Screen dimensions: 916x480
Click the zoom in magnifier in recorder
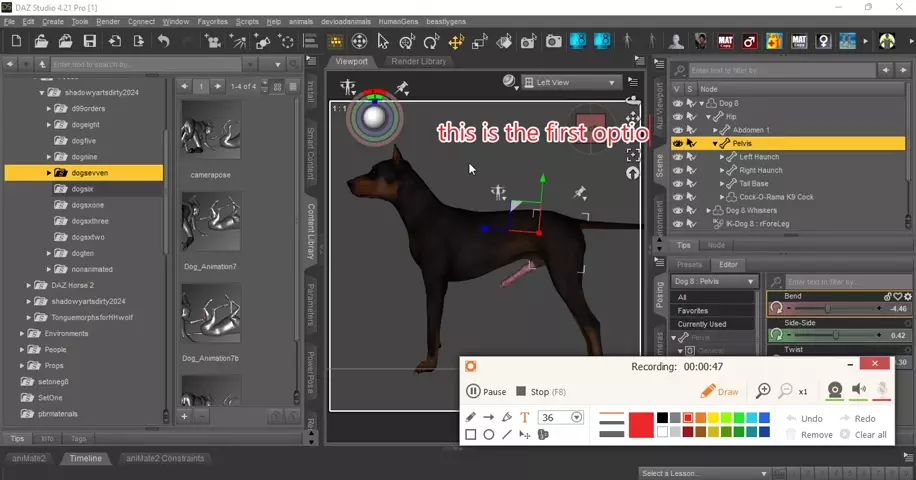pos(763,391)
